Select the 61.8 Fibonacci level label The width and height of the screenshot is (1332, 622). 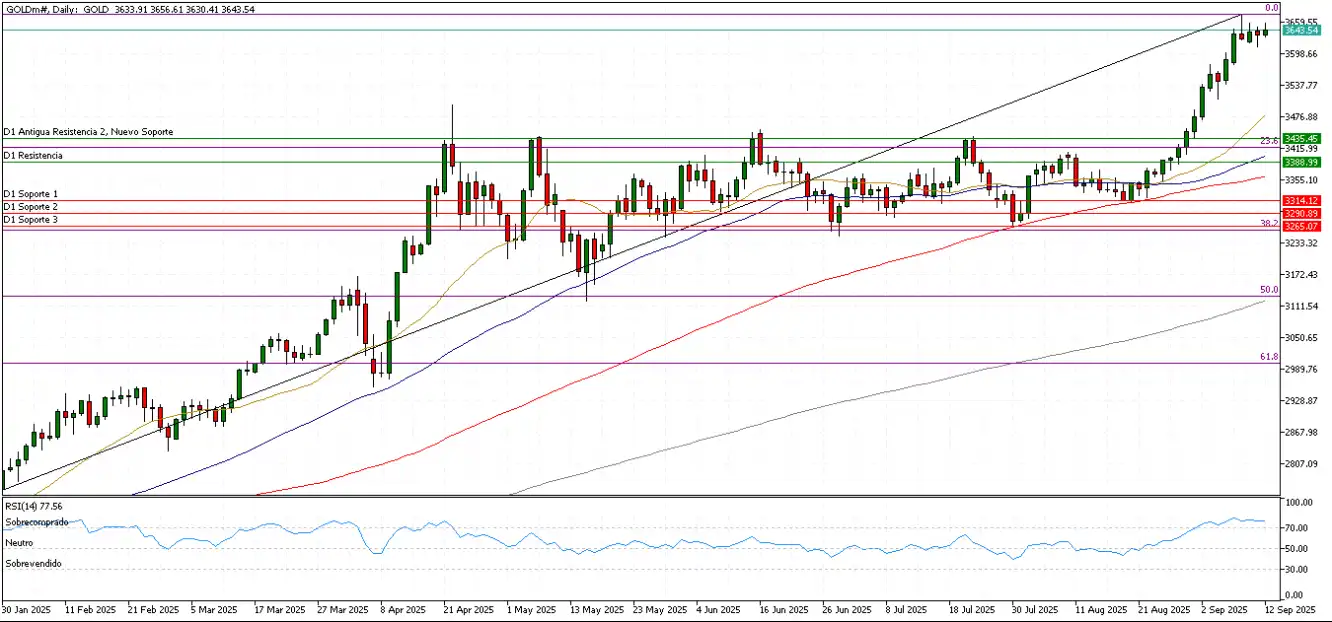point(1269,356)
